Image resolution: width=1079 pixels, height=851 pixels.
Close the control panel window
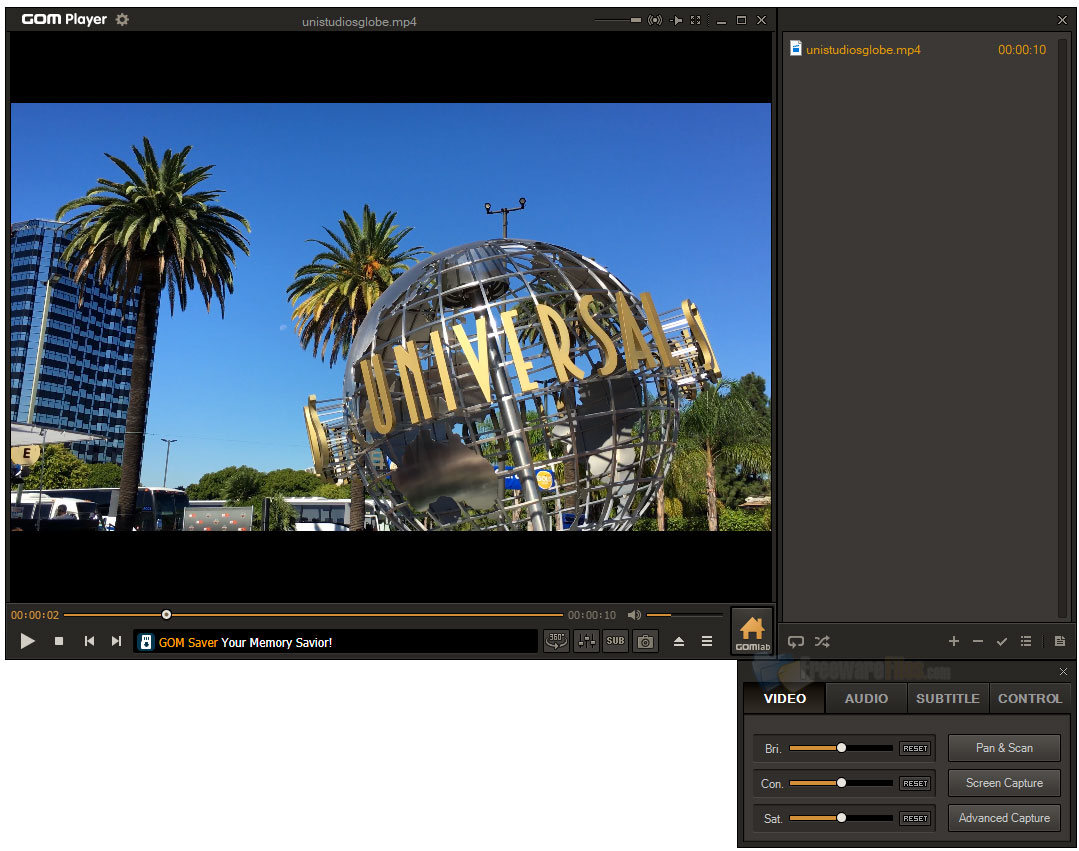(x=1063, y=671)
